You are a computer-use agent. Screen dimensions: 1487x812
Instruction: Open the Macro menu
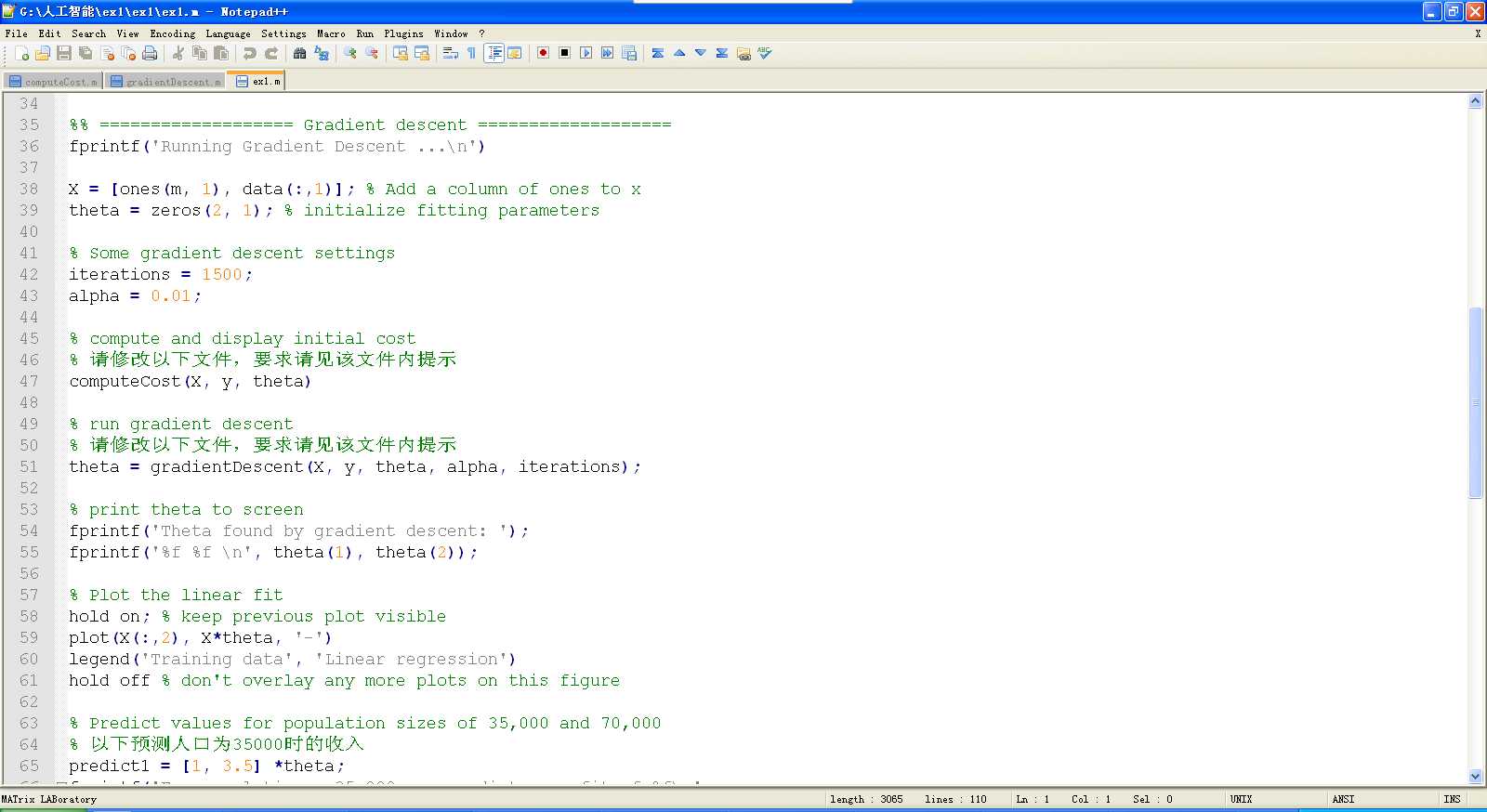click(x=331, y=33)
